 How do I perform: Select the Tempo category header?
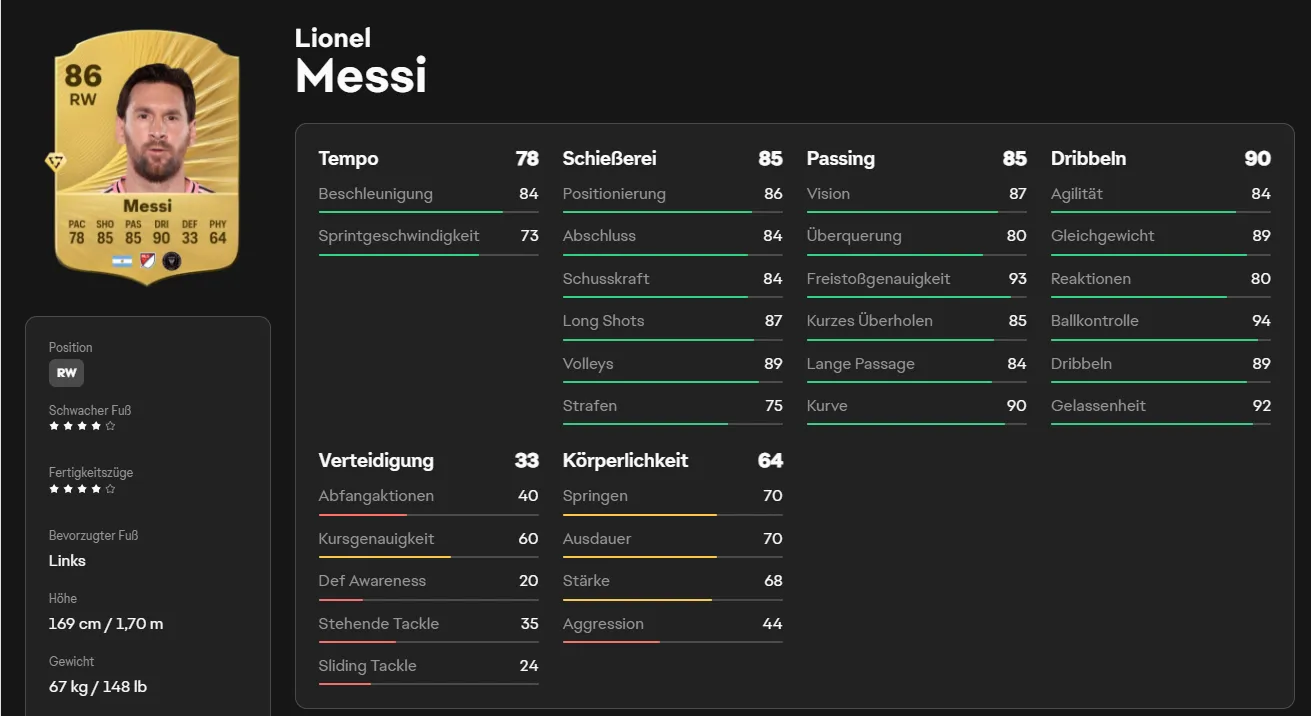(428, 158)
